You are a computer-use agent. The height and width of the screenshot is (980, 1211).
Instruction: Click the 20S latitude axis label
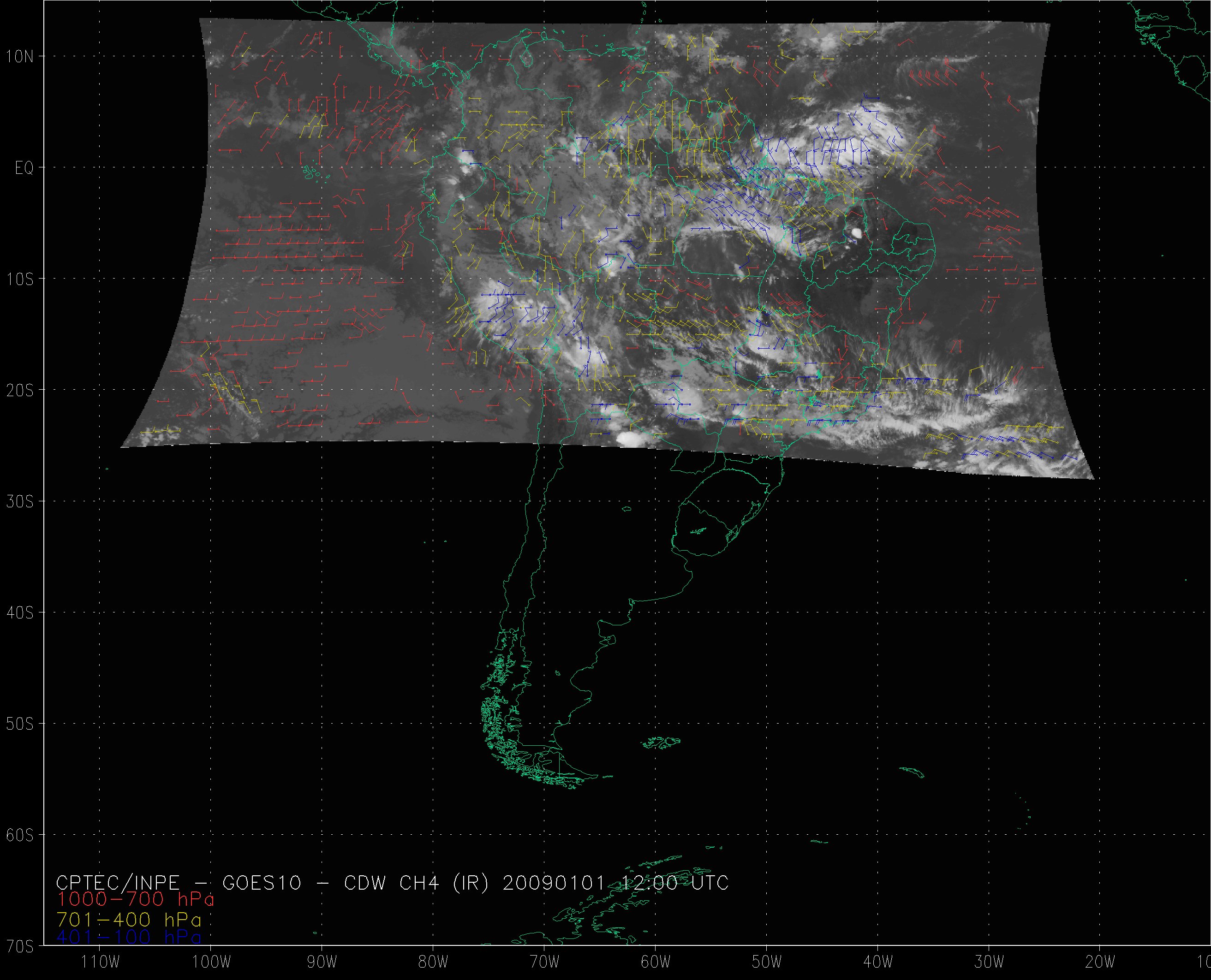pyautogui.click(x=20, y=390)
